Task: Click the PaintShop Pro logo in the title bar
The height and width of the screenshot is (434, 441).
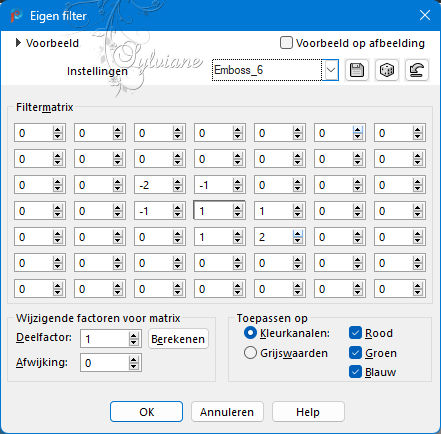Action: (16, 16)
